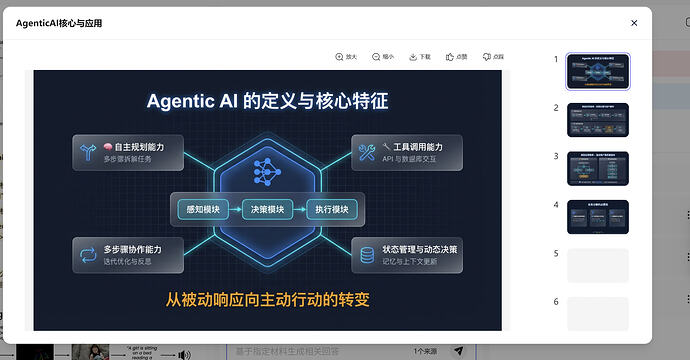Viewport: 690px width, 360px height.
Task: Click the dialog title AgenticAI核心与应用
Action: click(x=59, y=23)
